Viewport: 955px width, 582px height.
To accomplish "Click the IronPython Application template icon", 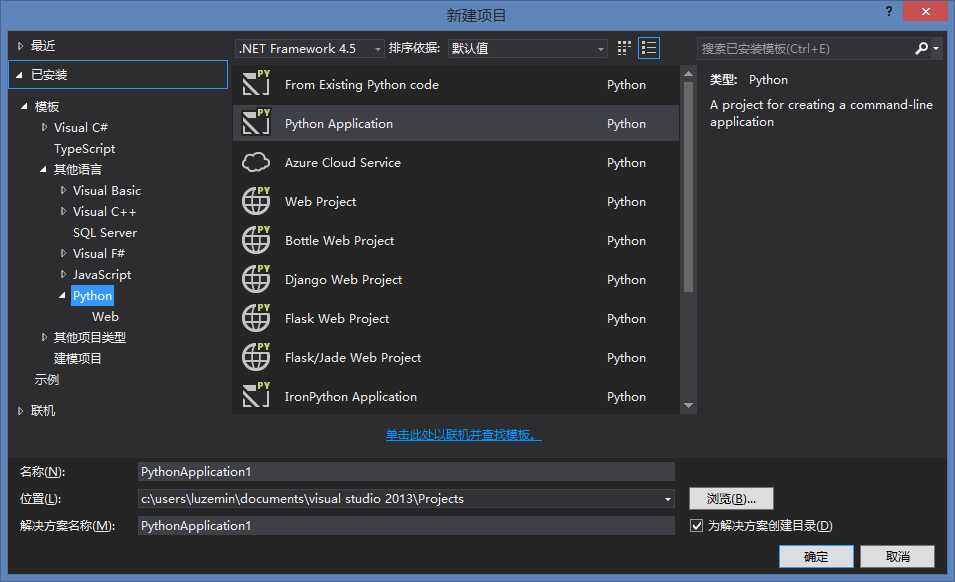I will 256,395.
